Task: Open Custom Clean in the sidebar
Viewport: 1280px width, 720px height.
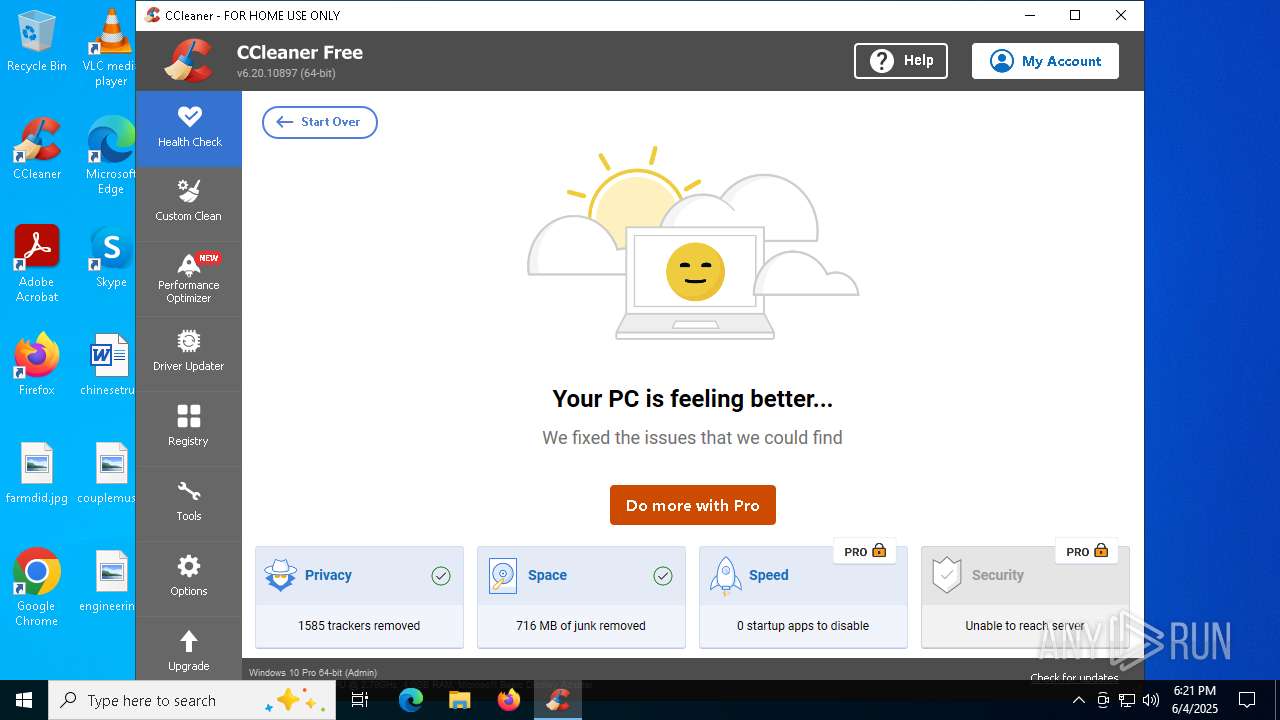Action: point(189,202)
